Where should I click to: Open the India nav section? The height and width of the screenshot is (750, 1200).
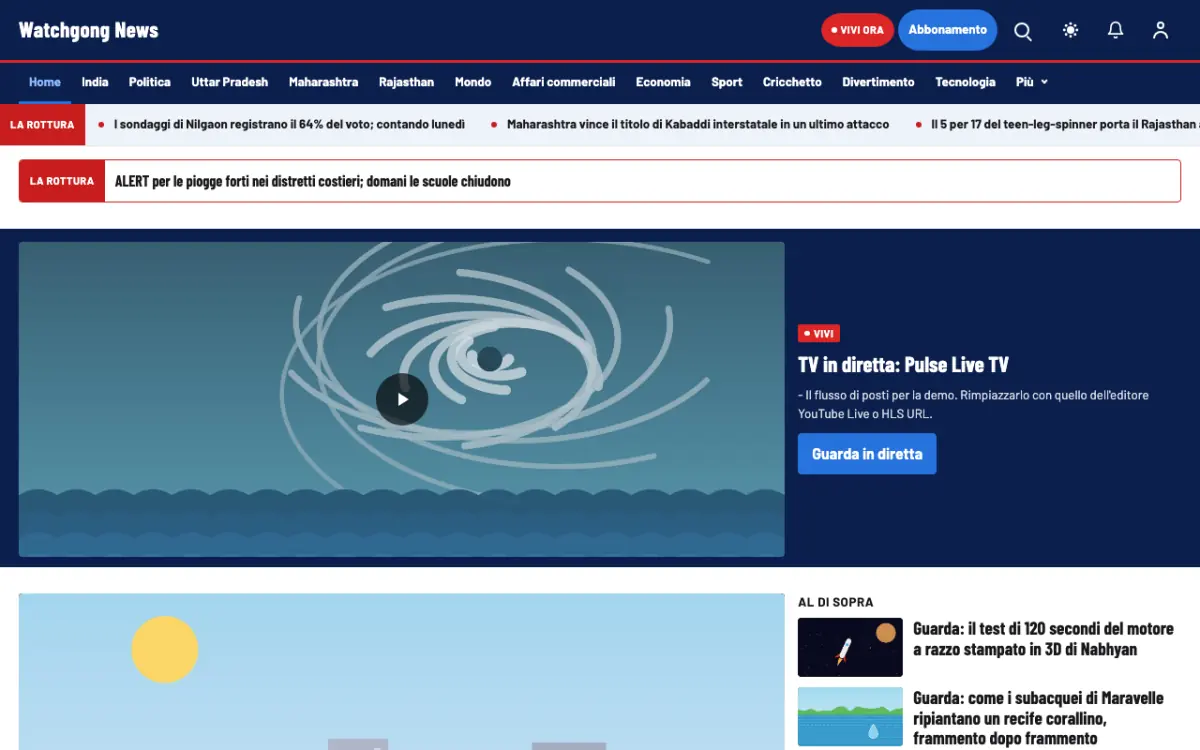95,82
